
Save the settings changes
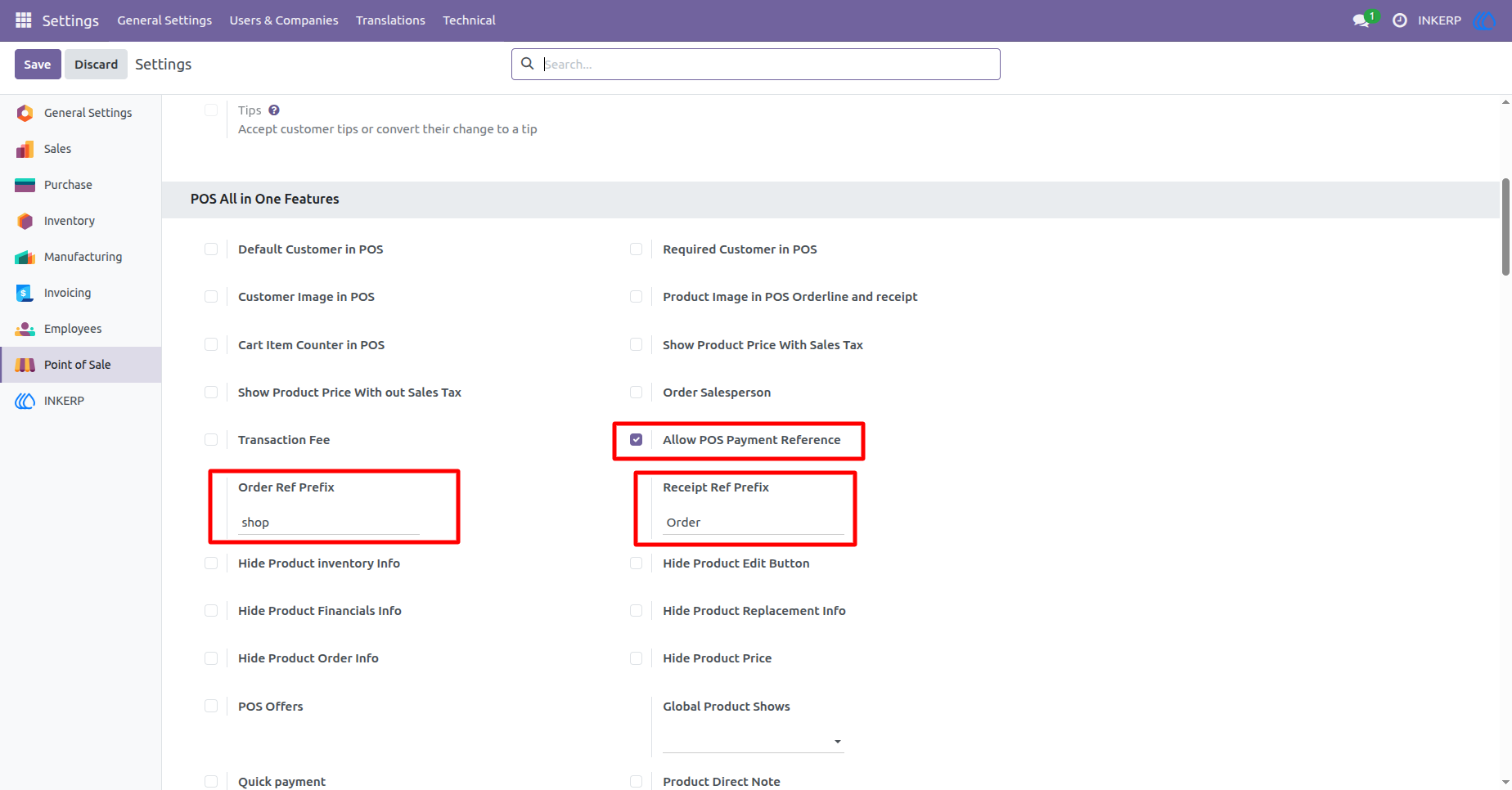pyautogui.click(x=38, y=65)
